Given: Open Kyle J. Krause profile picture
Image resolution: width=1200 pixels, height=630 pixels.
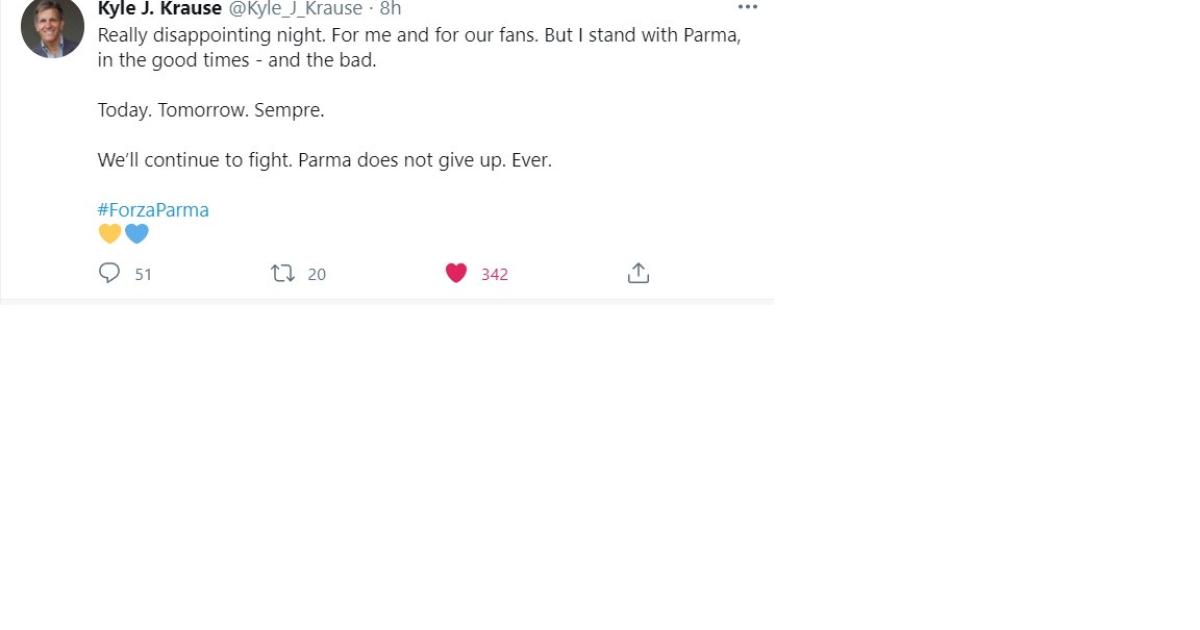Looking at the screenshot, I should pyautogui.click(x=52, y=28).
